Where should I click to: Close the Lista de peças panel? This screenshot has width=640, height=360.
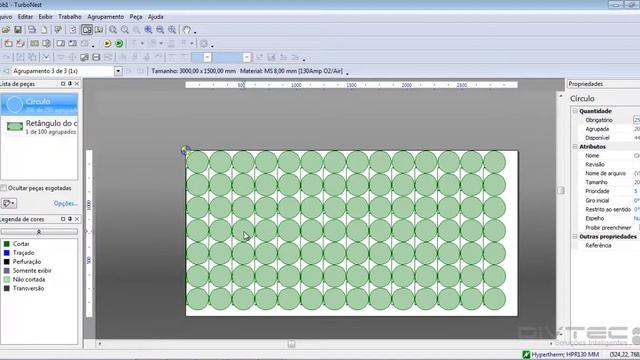(x=77, y=84)
